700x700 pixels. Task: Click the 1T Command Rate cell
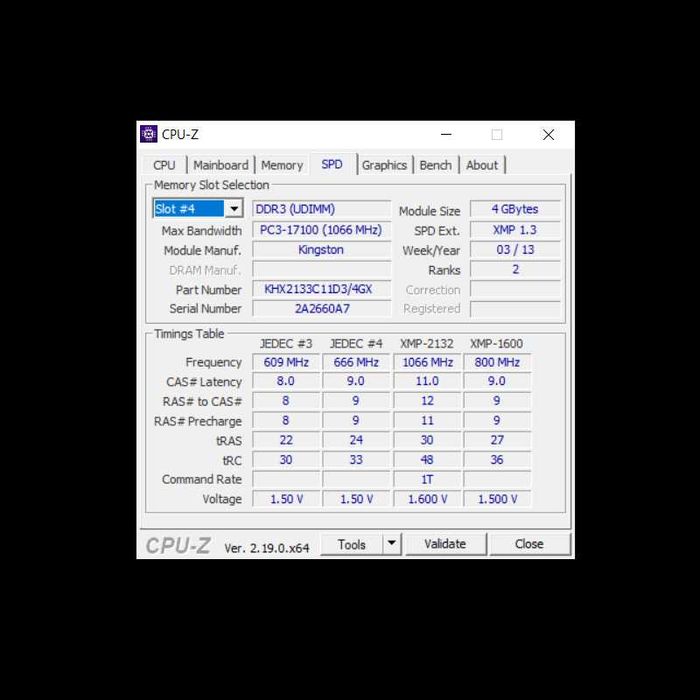pyautogui.click(x=427, y=479)
